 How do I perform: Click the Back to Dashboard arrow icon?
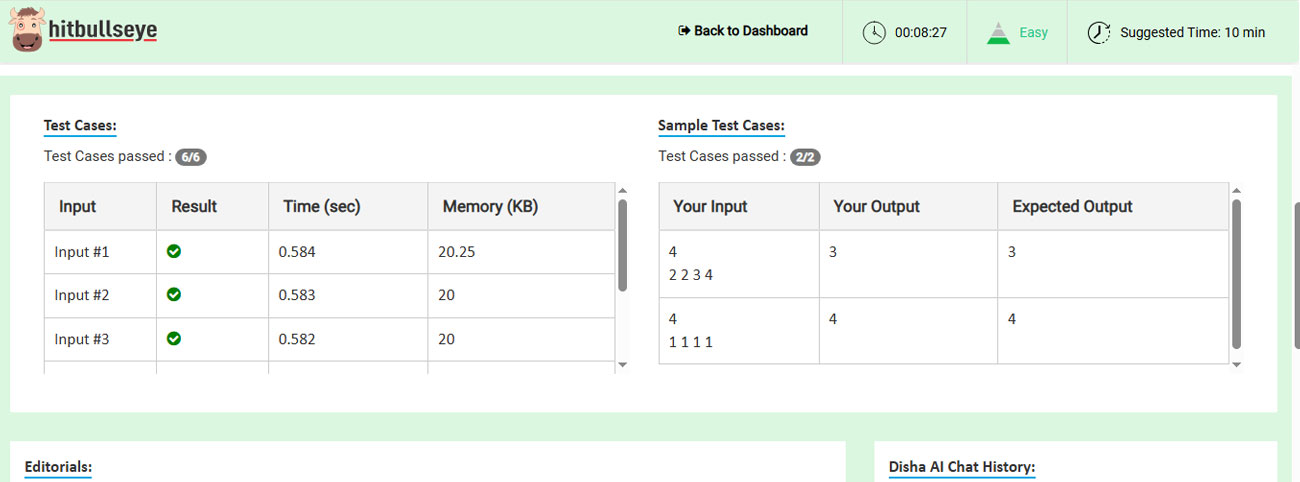pos(684,31)
